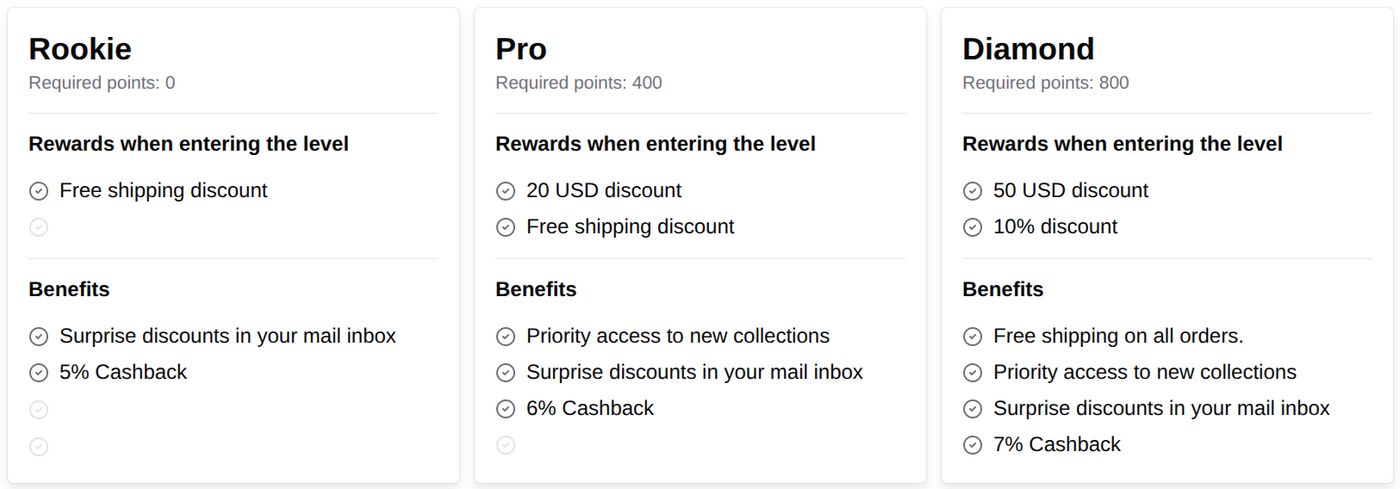Click check icon next to 20 USD discount
Viewport: 1400px width, 489px height.
pos(506,191)
